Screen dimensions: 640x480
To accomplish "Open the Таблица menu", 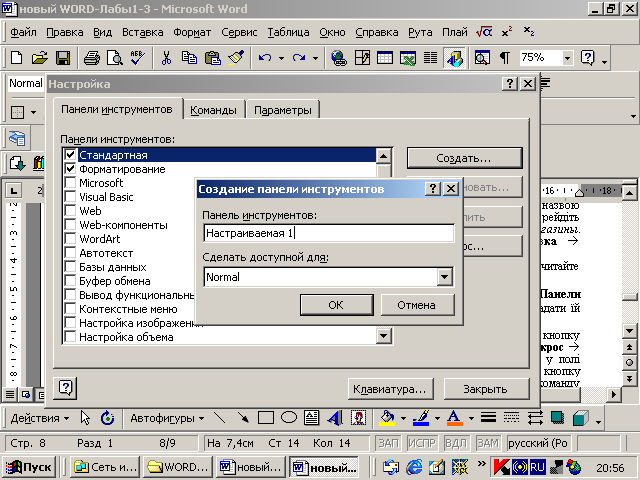I will point(288,32).
